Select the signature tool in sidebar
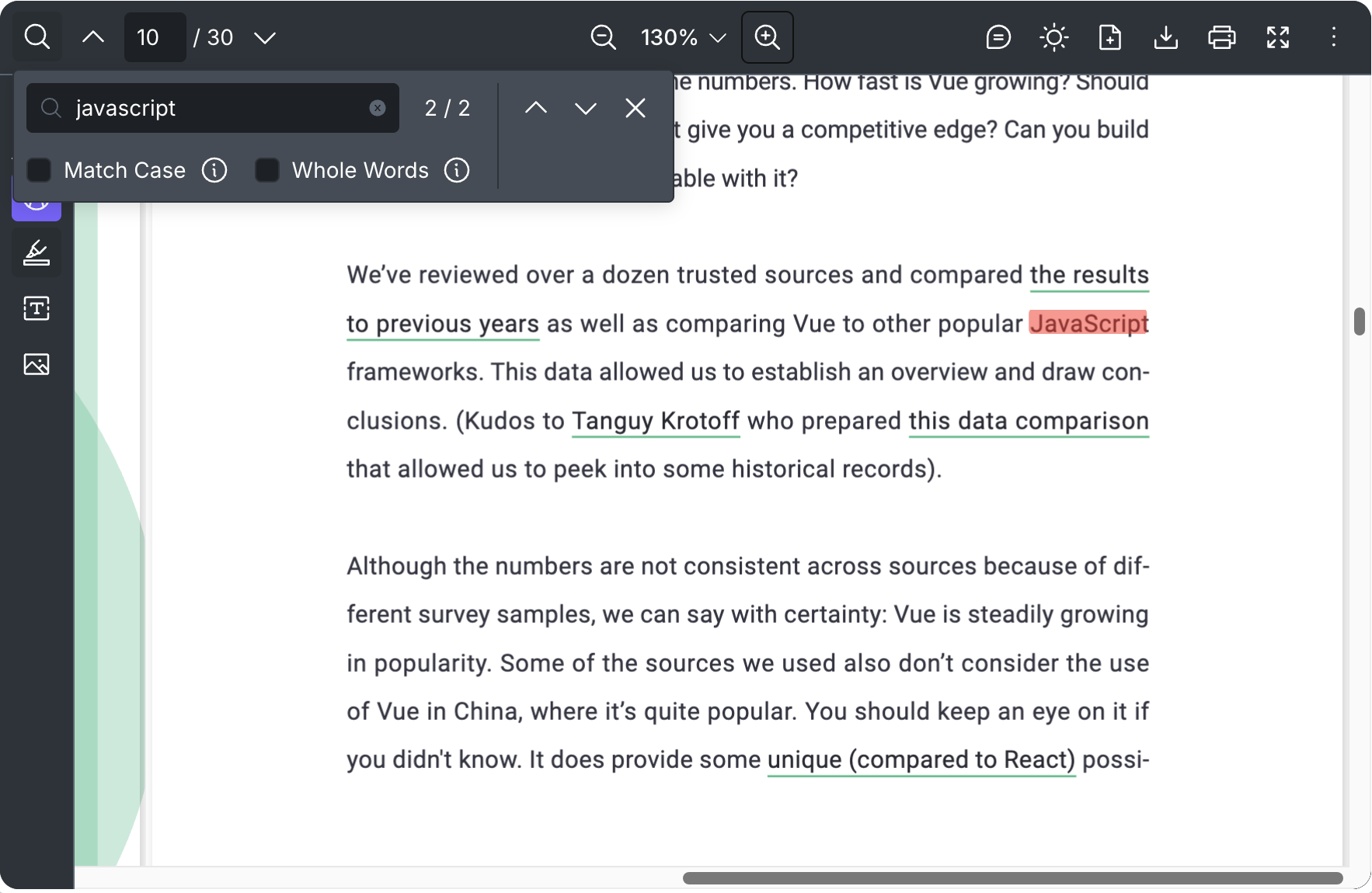1372x893 pixels. click(37, 252)
